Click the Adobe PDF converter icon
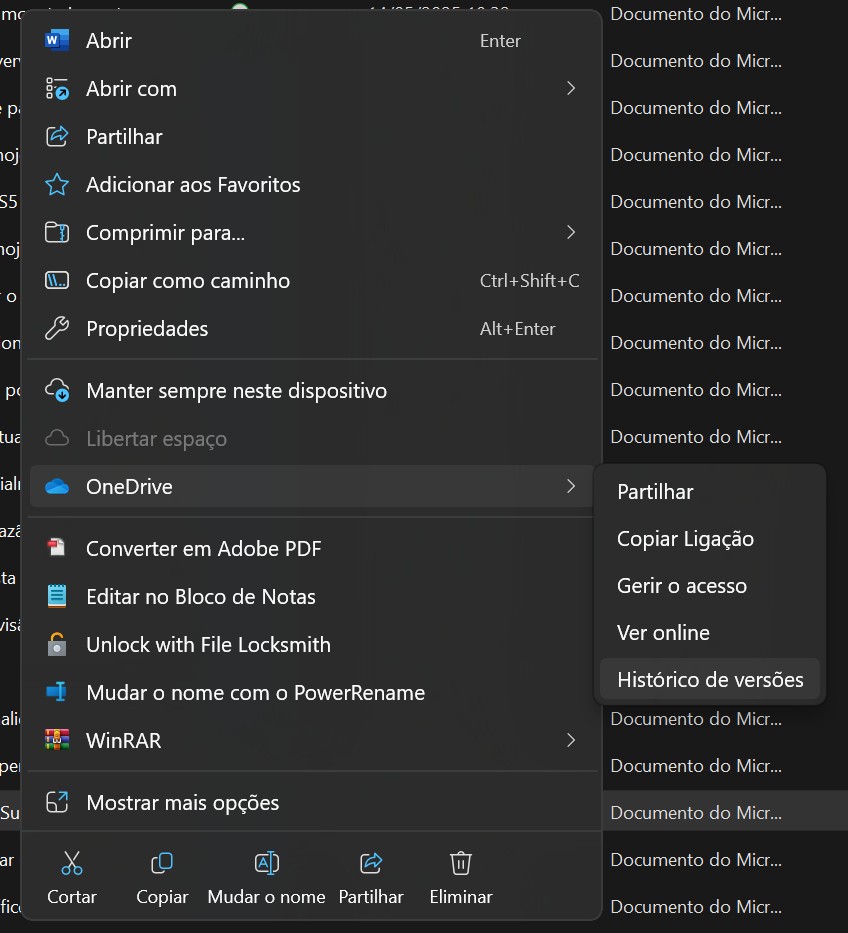 pos(57,549)
